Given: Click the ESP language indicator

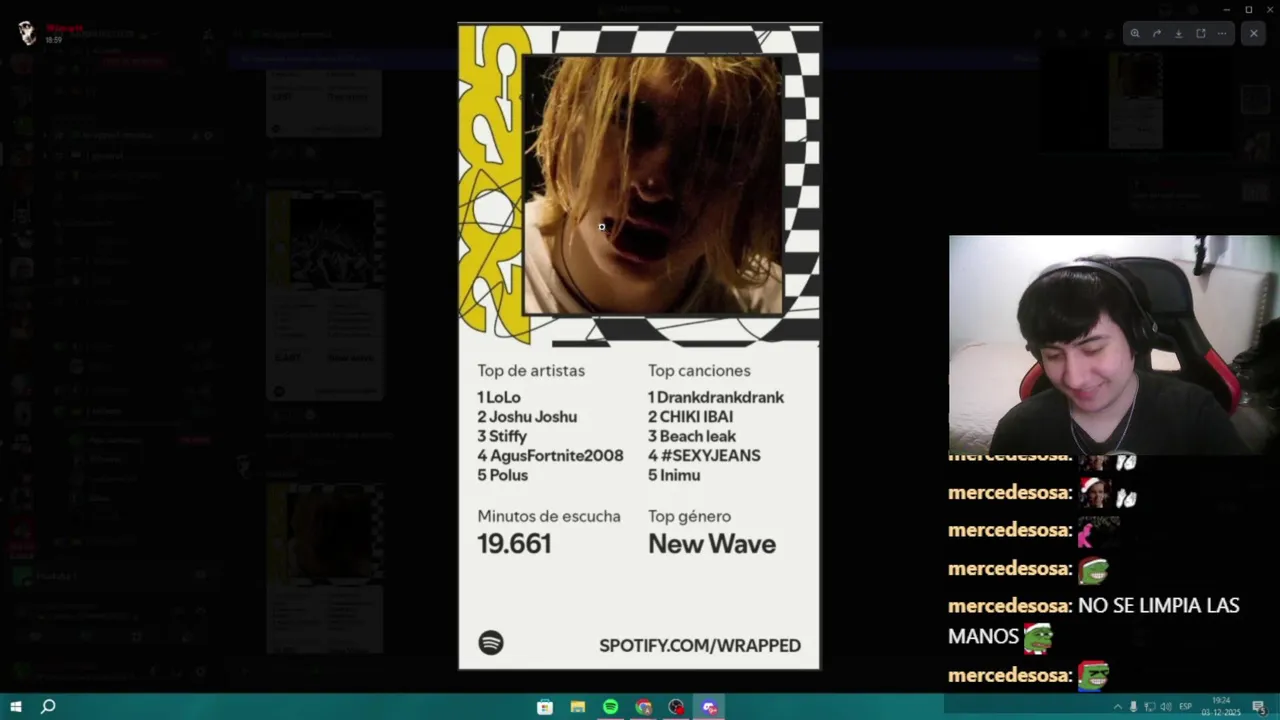Looking at the screenshot, I should click(1185, 707).
